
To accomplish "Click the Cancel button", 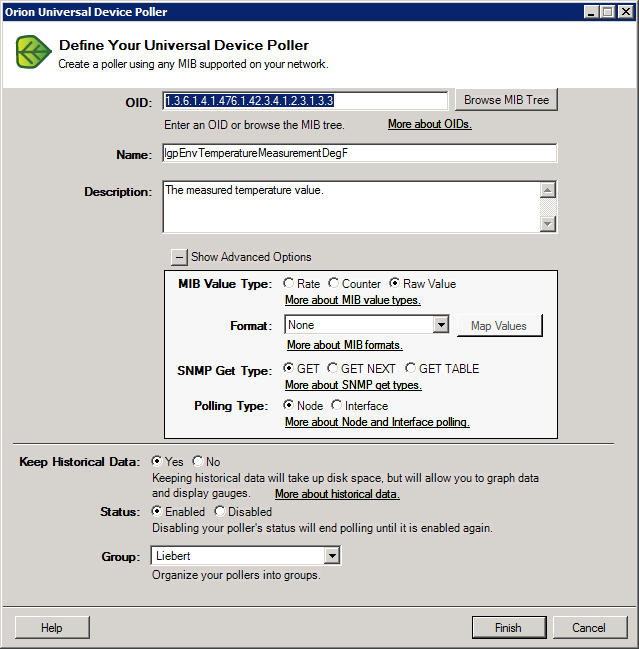I will click(589, 627).
